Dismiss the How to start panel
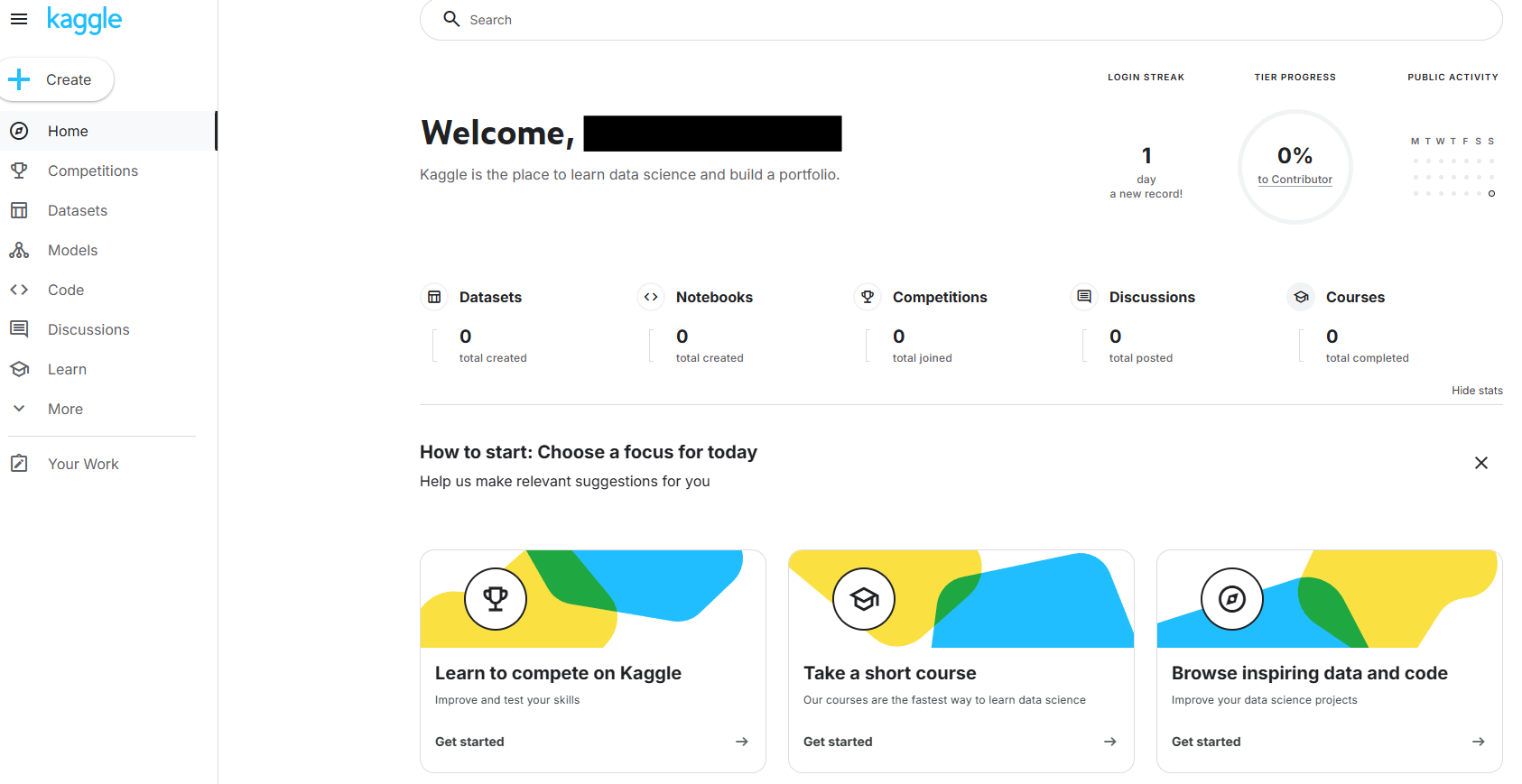1522x784 pixels. 1480,463
